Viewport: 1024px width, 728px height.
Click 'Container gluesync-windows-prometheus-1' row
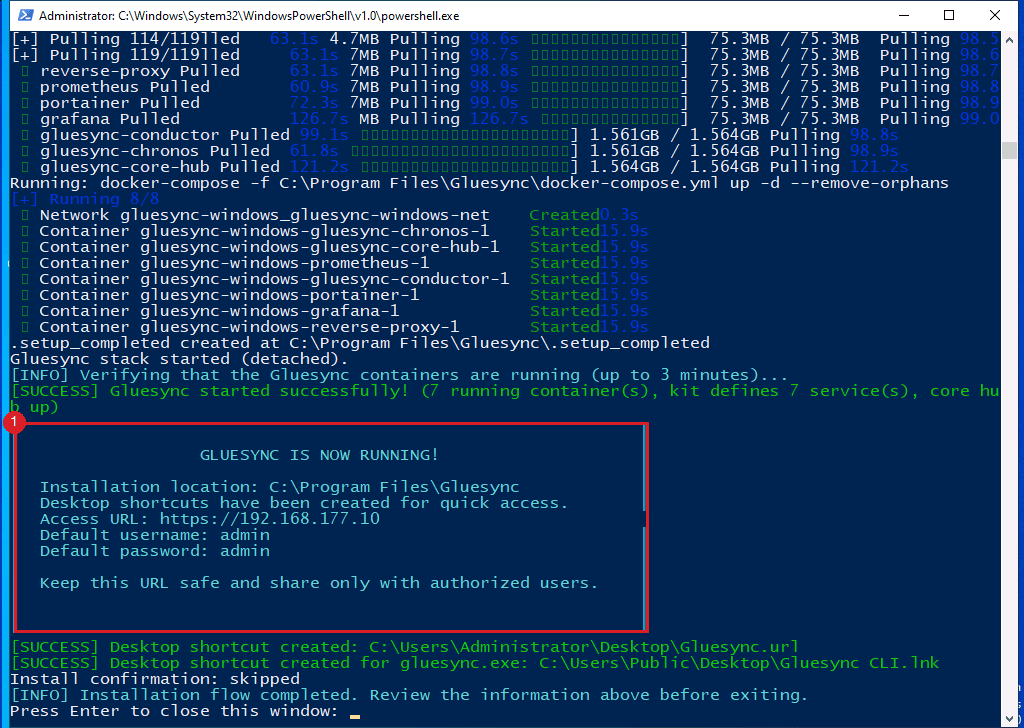pos(334,262)
